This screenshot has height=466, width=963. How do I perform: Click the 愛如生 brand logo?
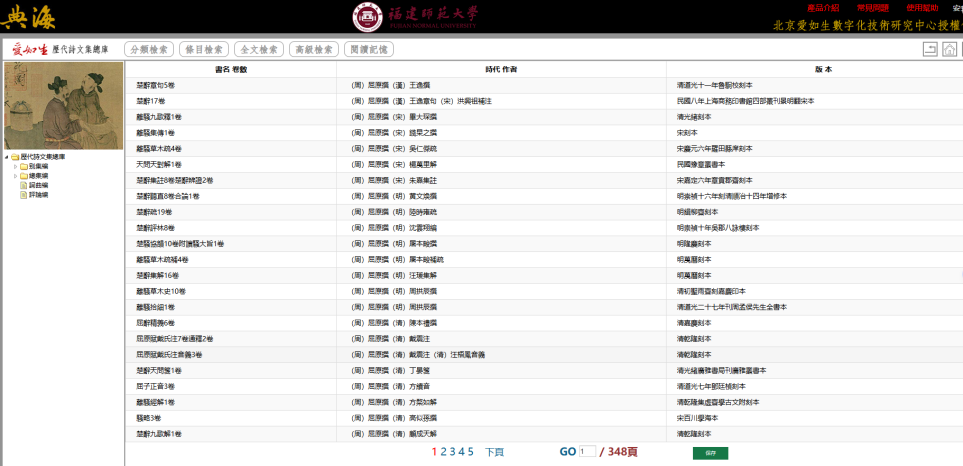(29, 49)
